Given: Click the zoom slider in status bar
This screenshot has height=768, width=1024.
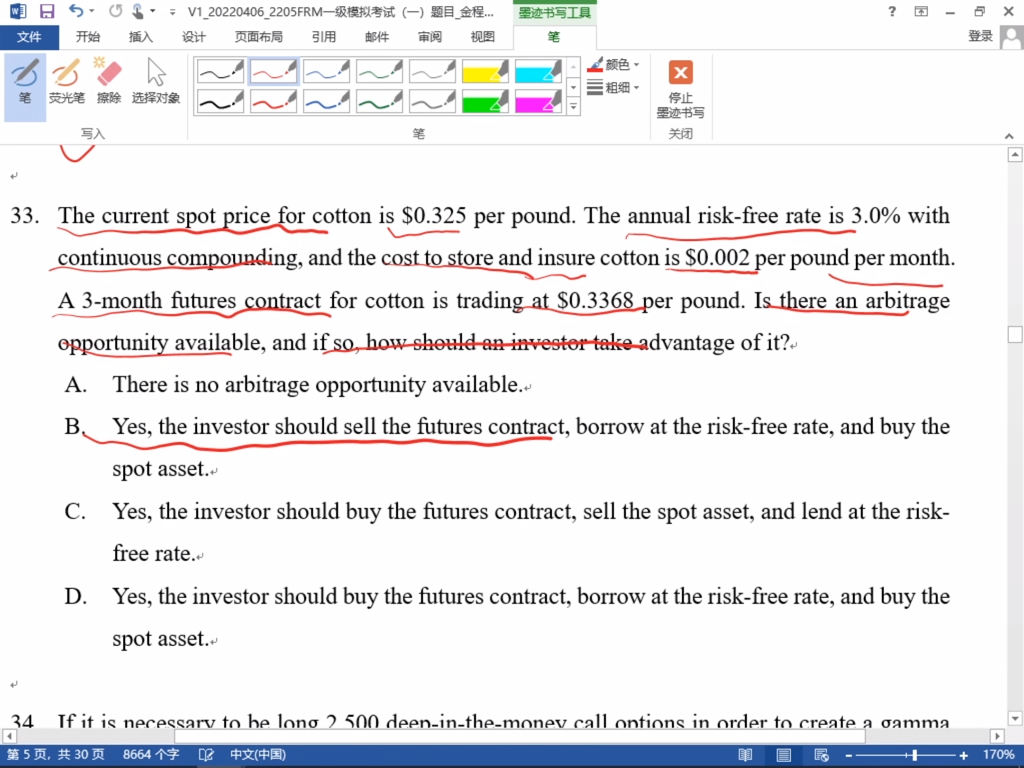Looking at the screenshot, I should 904,755.
